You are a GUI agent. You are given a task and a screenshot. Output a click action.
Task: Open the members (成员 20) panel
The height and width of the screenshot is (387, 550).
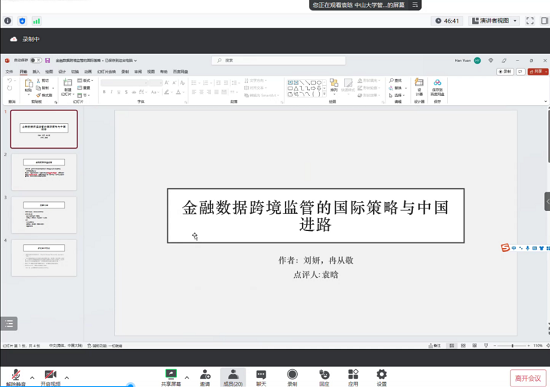tap(233, 377)
